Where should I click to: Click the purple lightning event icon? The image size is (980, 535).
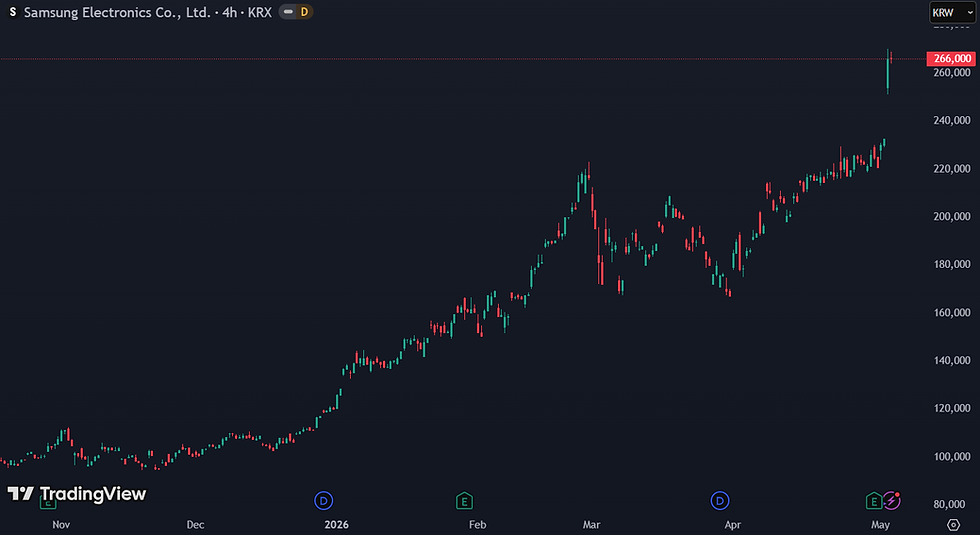[891, 501]
